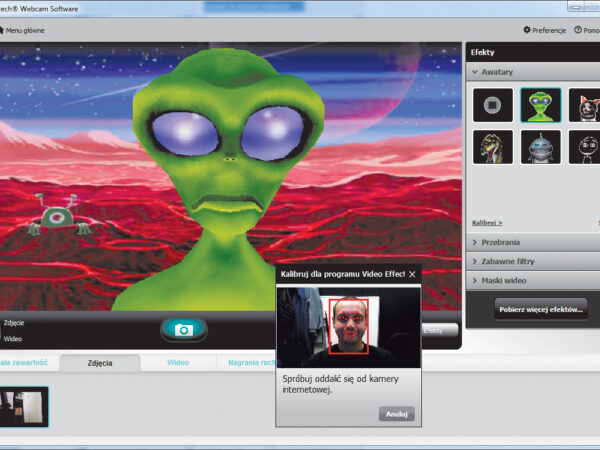The width and height of the screenshot is (600, 450).
Task: Open the Kalibruj link
Action: pyautogui.click(x=487, y=222)
